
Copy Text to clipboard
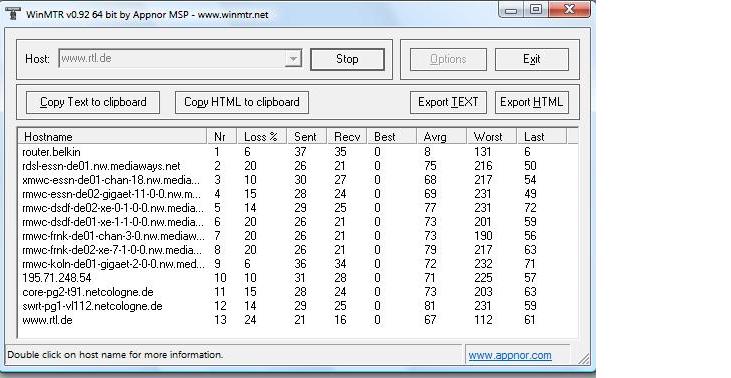tap(93, 102)
